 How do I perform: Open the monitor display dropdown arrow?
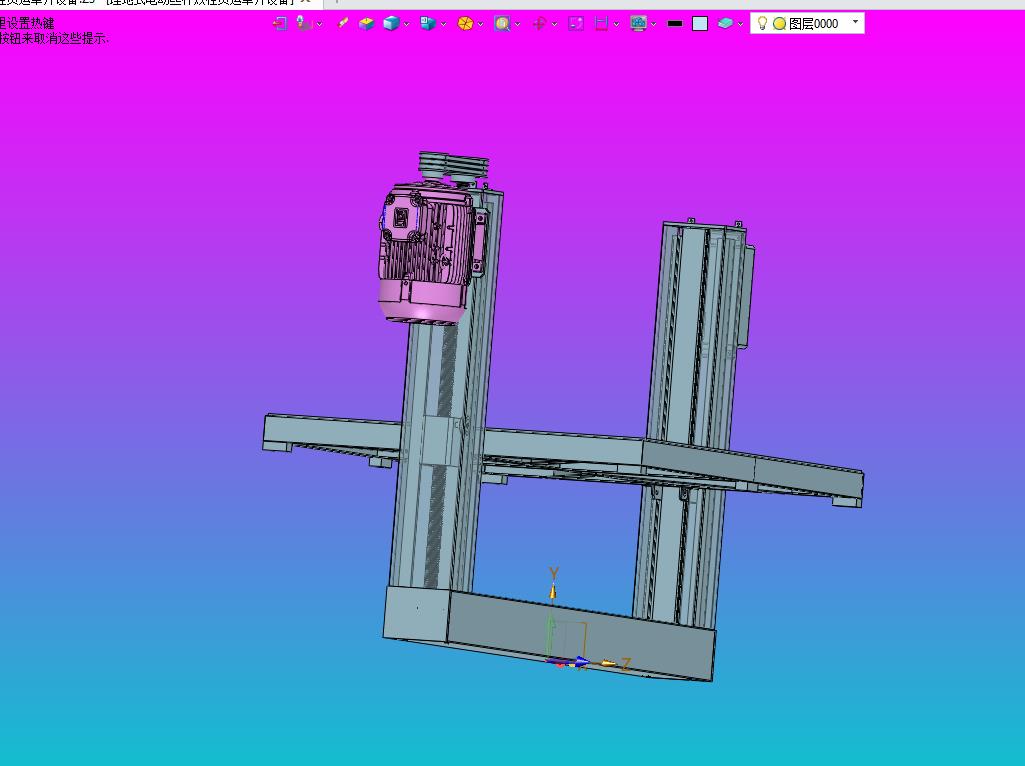[654, 24]
